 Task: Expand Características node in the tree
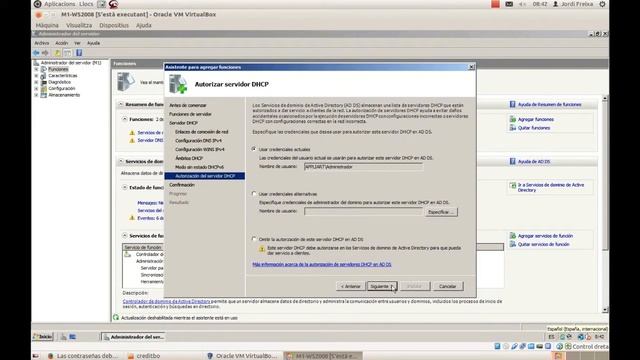click(x=36, y=76)
